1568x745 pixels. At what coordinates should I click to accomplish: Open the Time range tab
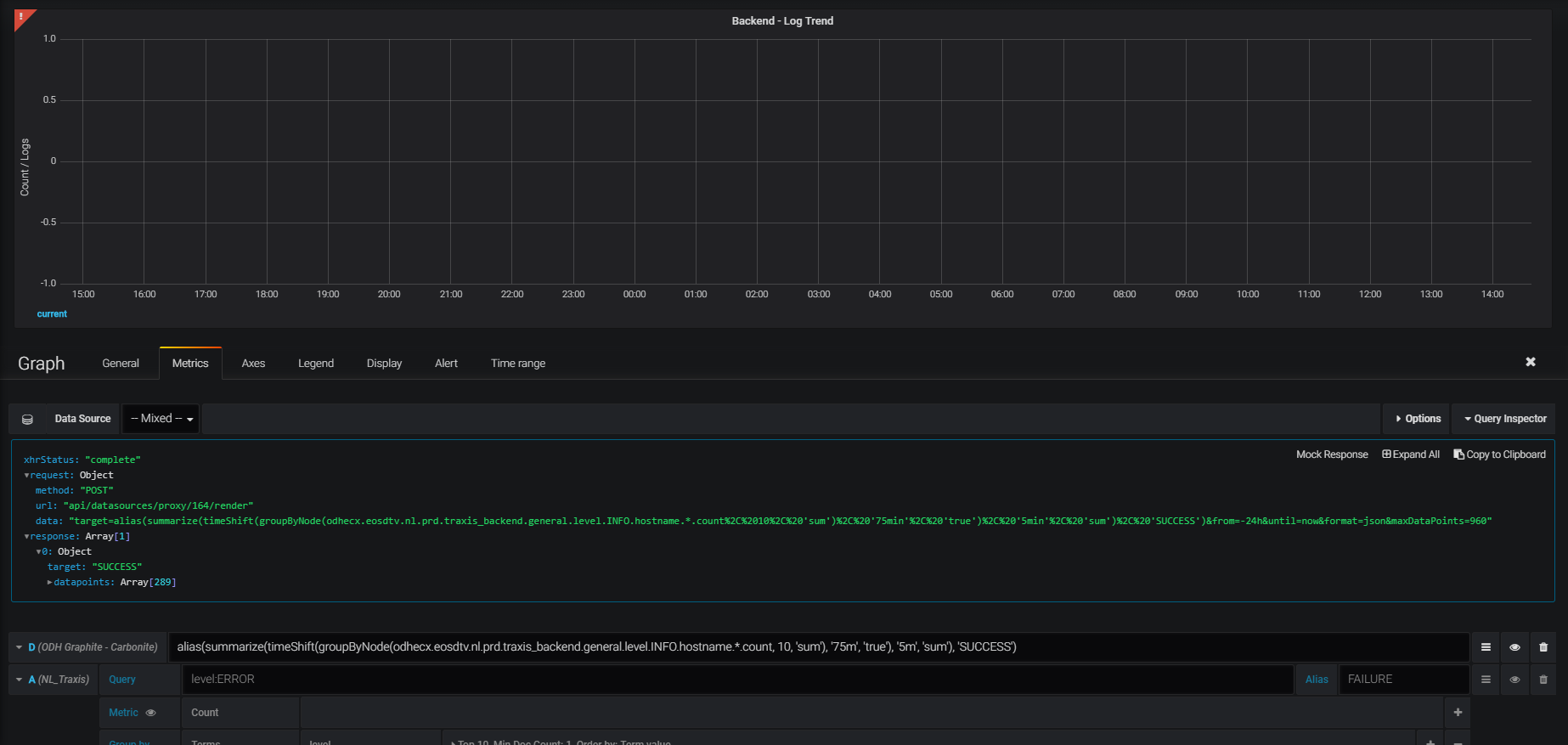pyautogui.click(x=518, y=363)
